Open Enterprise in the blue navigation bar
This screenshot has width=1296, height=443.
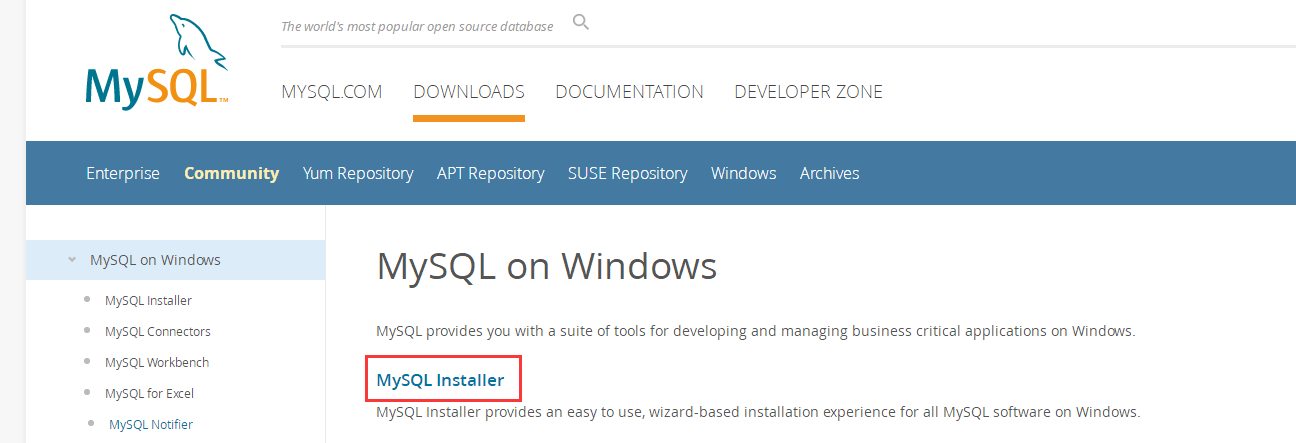123,173
